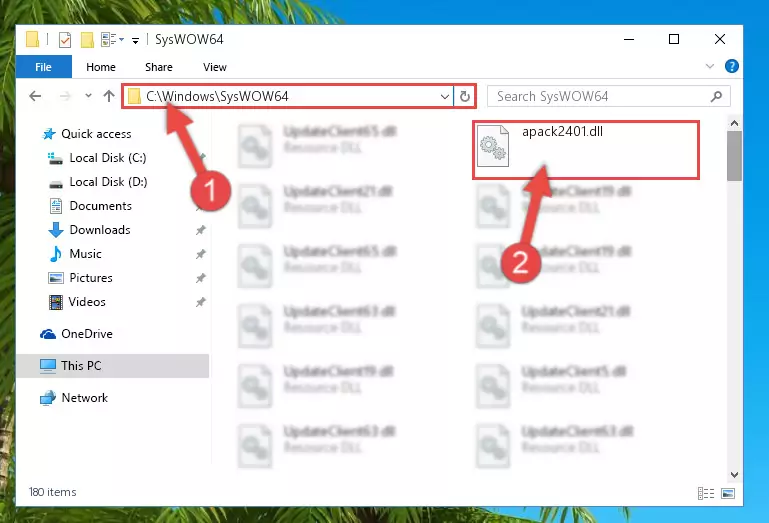769x523 pixels.
Task: Minimize the SysWOW64 window
Action: pyautogui.click(x=629, y=39)
